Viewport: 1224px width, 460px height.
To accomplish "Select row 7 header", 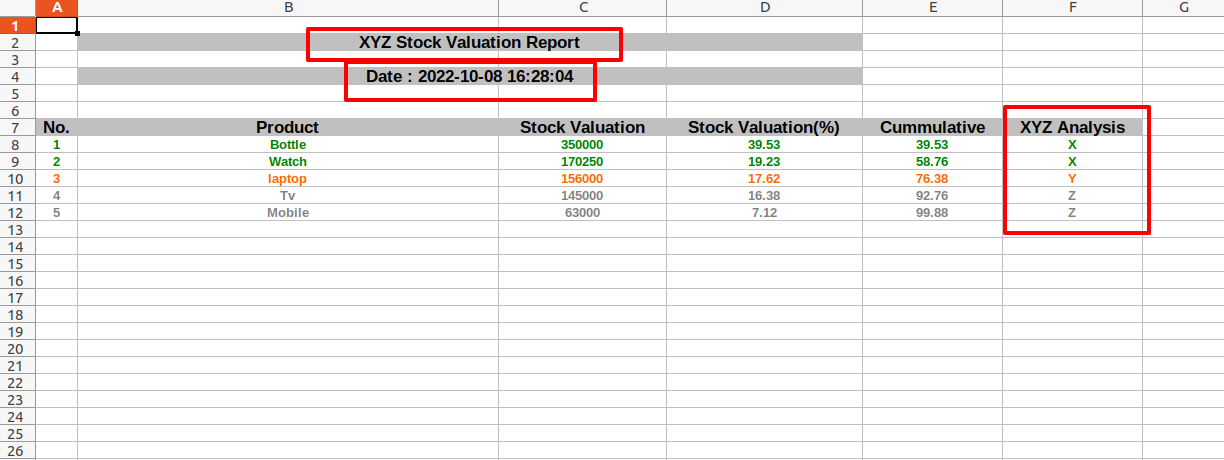I will [x=18, y=127].
